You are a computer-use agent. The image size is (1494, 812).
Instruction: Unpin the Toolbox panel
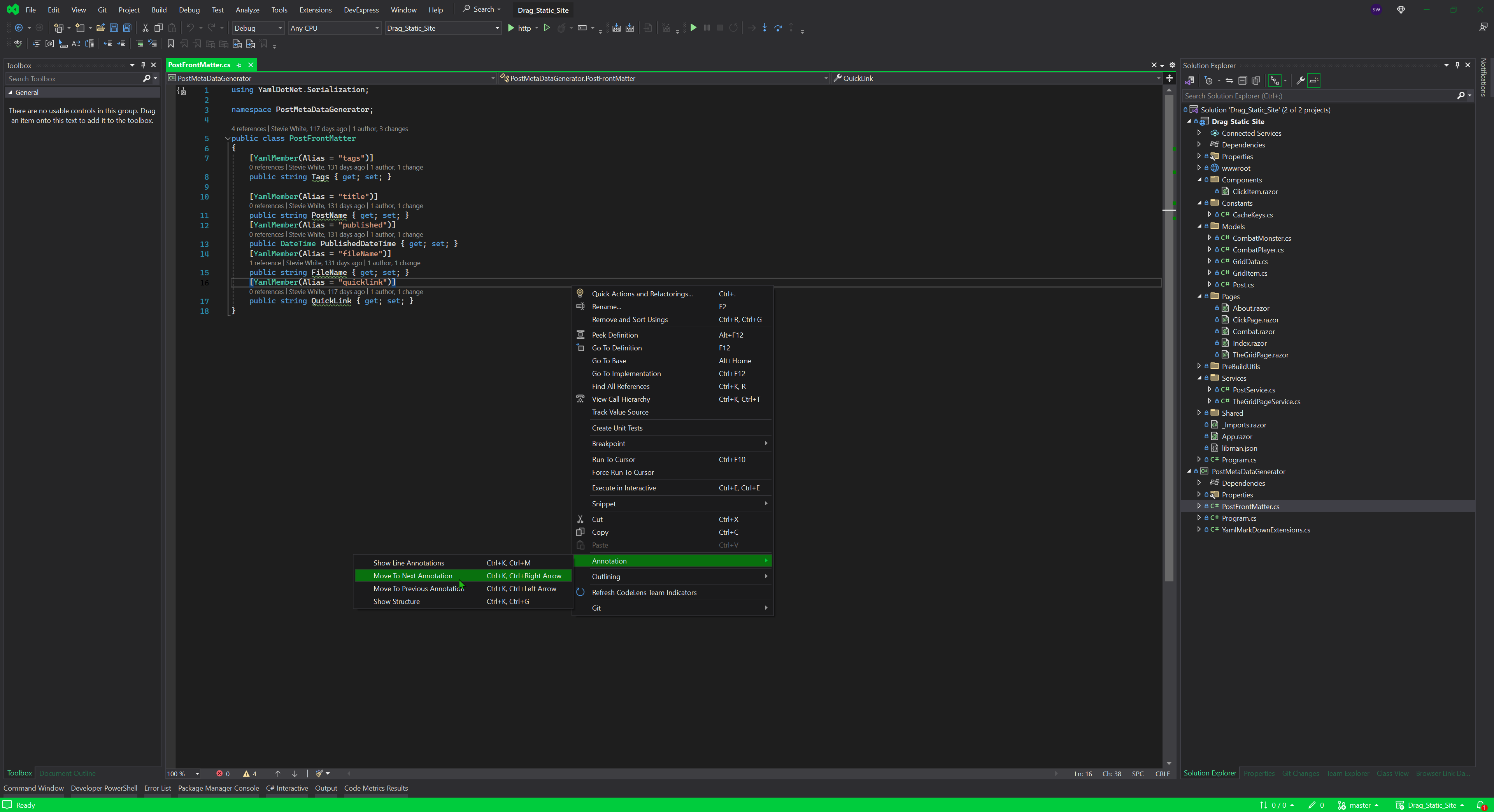(x=143, y=65)
